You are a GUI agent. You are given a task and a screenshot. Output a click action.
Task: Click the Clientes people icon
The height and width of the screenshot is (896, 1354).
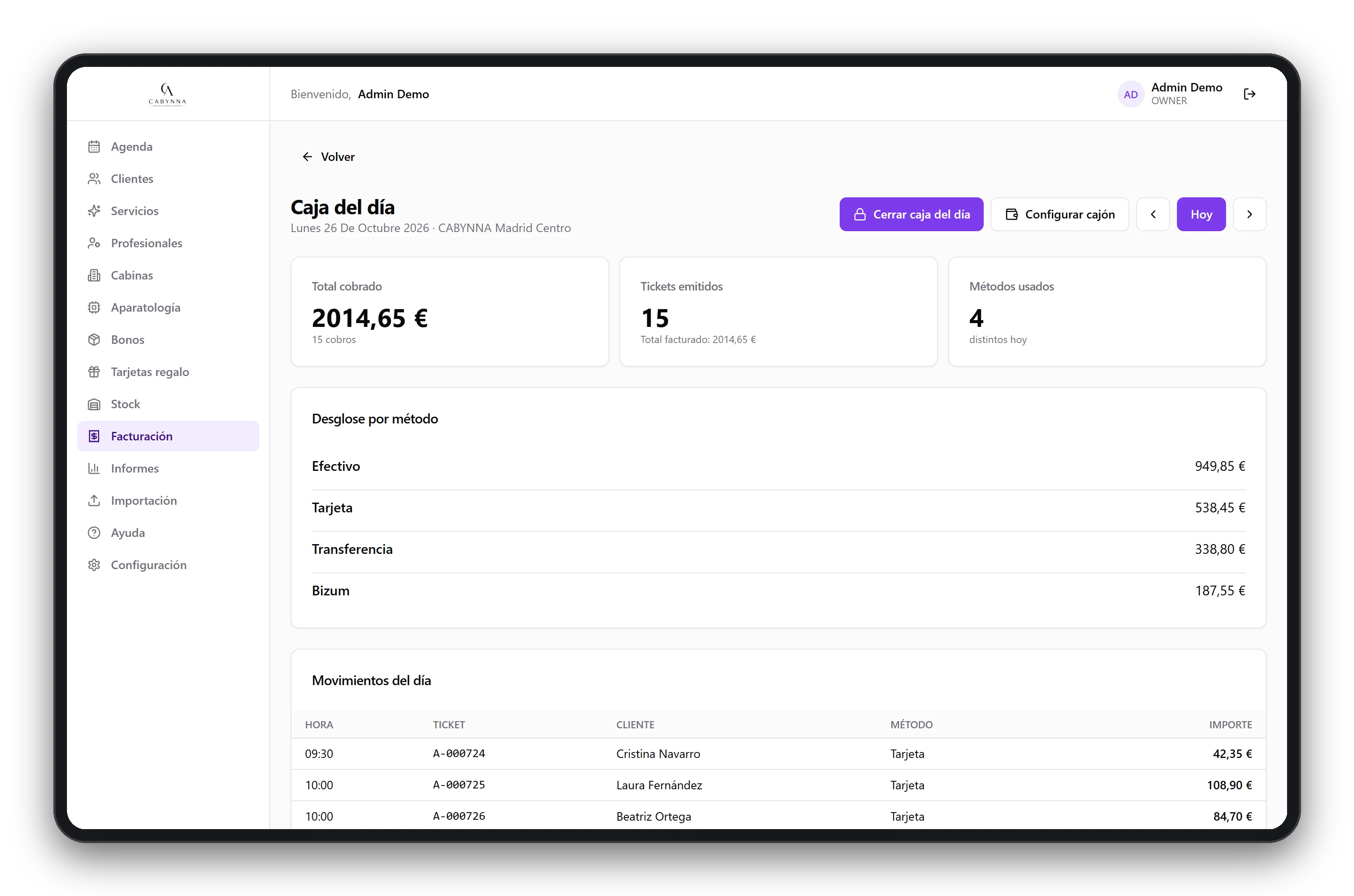point(94,179)
